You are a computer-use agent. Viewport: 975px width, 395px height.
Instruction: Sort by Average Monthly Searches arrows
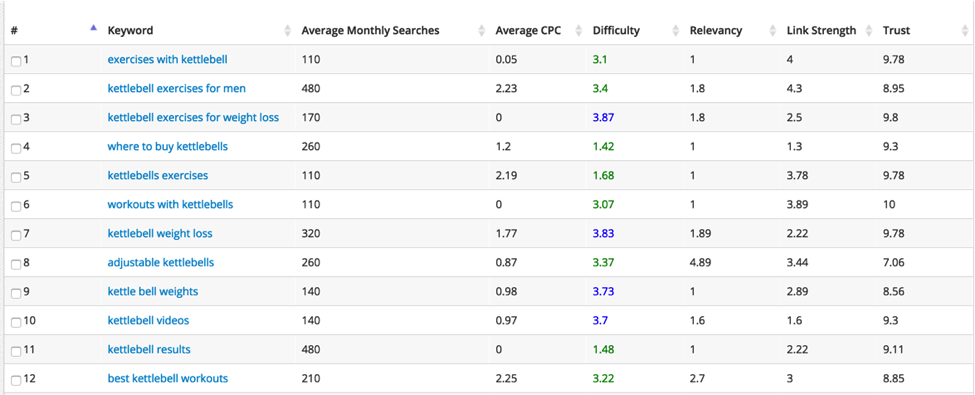pyautogui.click(x=482, y=30)
